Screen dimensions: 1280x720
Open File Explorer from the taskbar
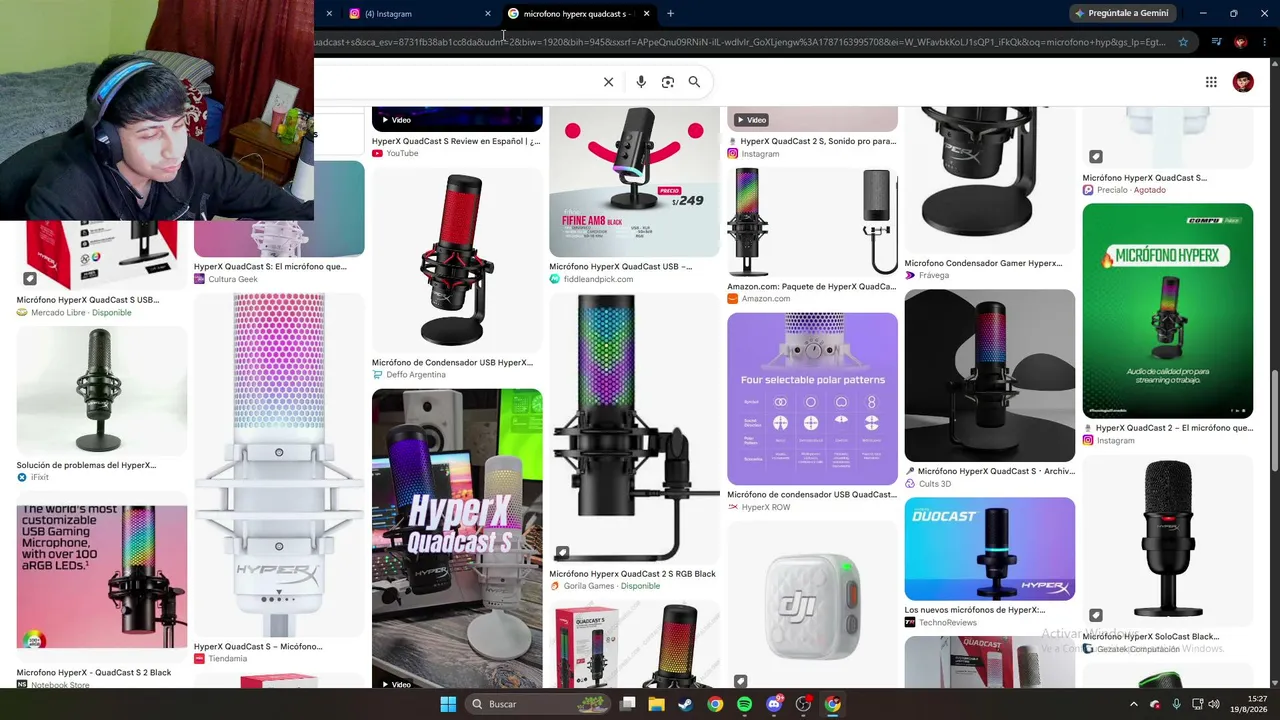tap(656, 704)
